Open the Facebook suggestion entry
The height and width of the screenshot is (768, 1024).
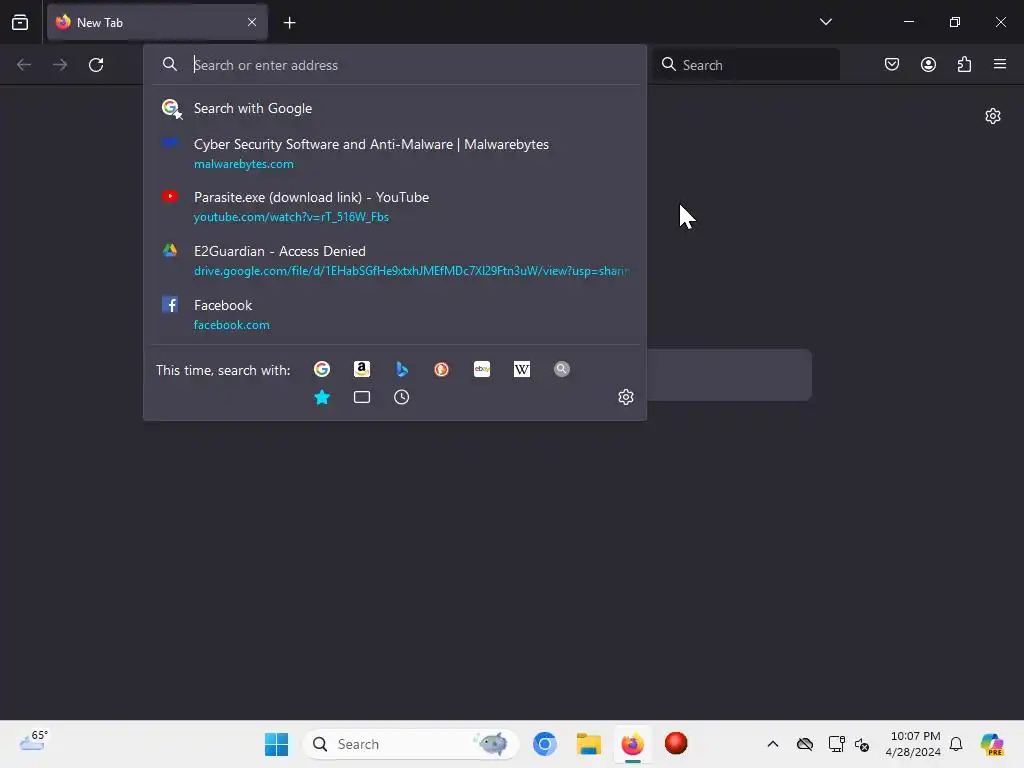[x=395, y=315]
